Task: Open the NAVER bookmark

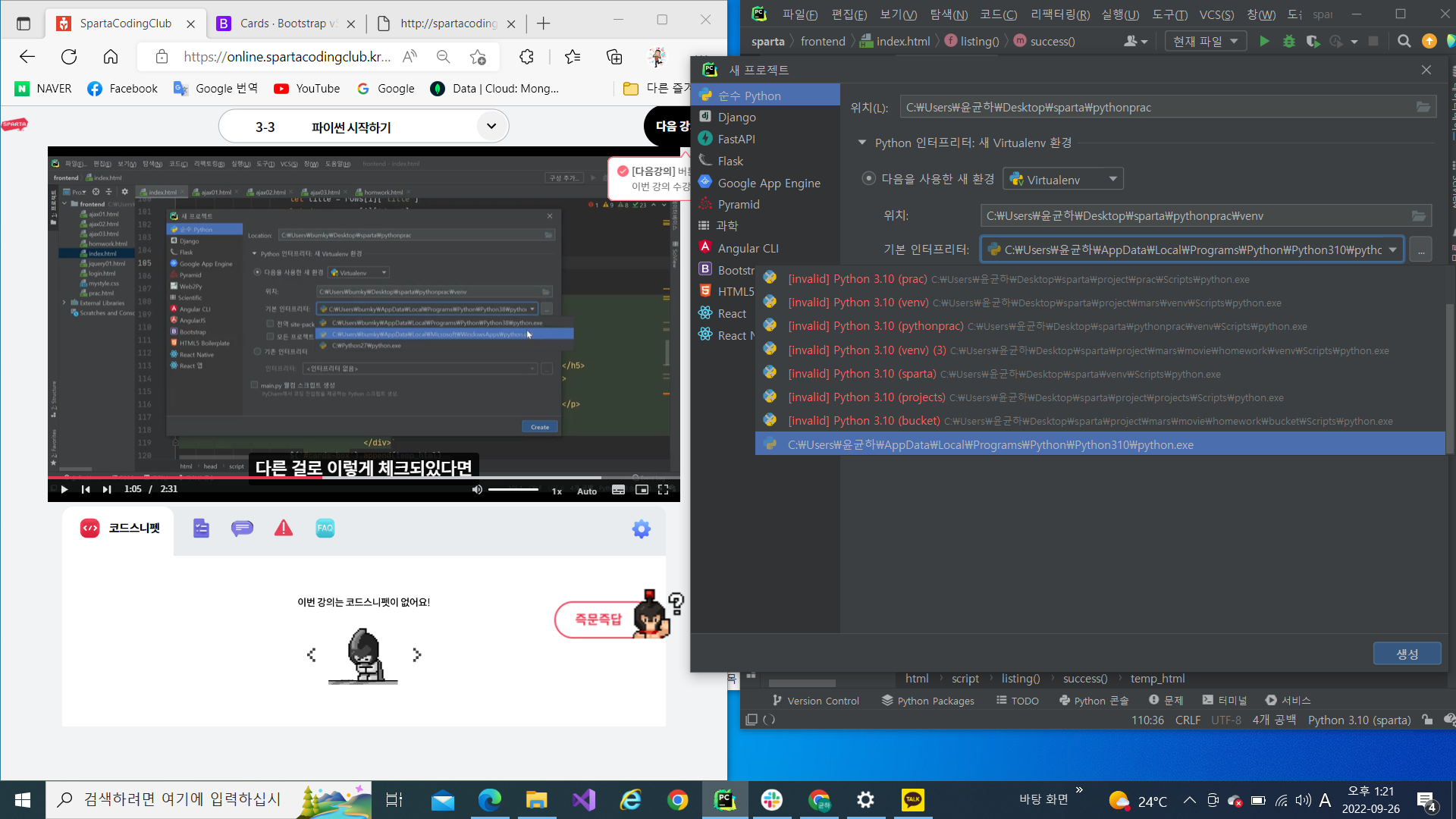Action: point(44,89)
